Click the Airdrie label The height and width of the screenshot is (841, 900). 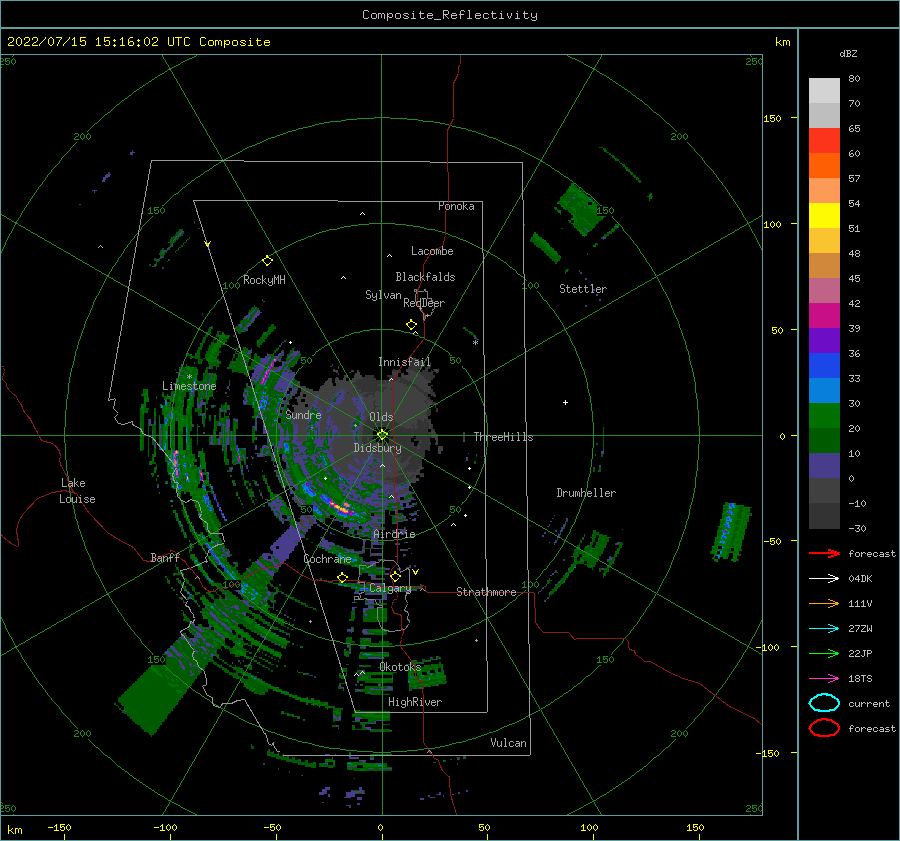pyautogui.click(x=394, y=534)
